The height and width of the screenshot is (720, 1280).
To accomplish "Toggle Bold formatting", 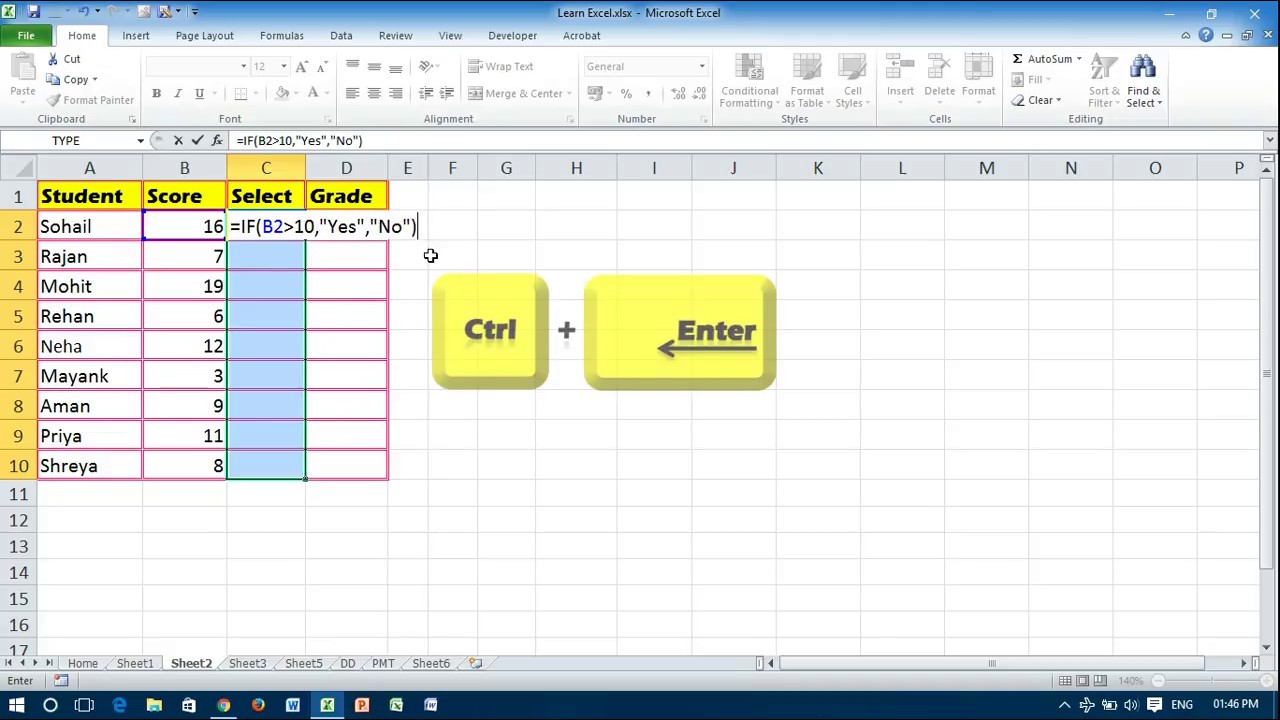I will click(156, 94).
